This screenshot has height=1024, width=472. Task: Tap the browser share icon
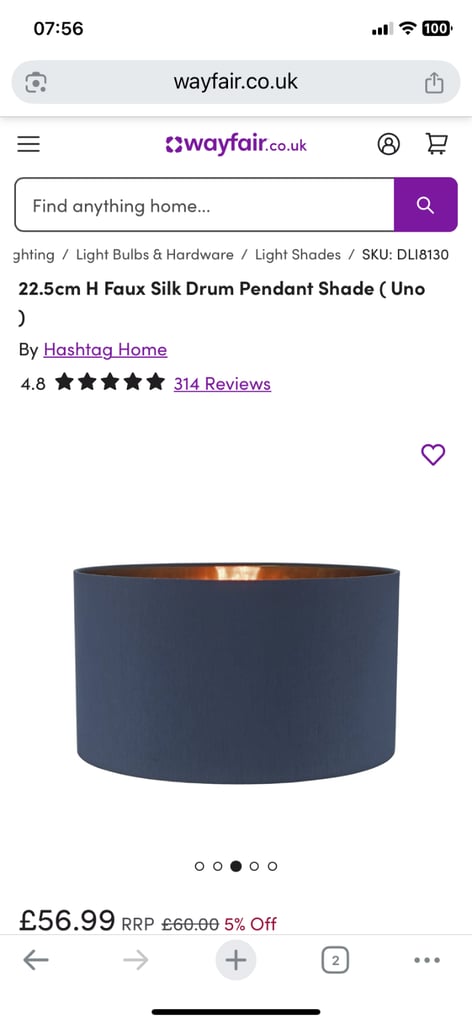pyautogui.click(x=434, y=82)
